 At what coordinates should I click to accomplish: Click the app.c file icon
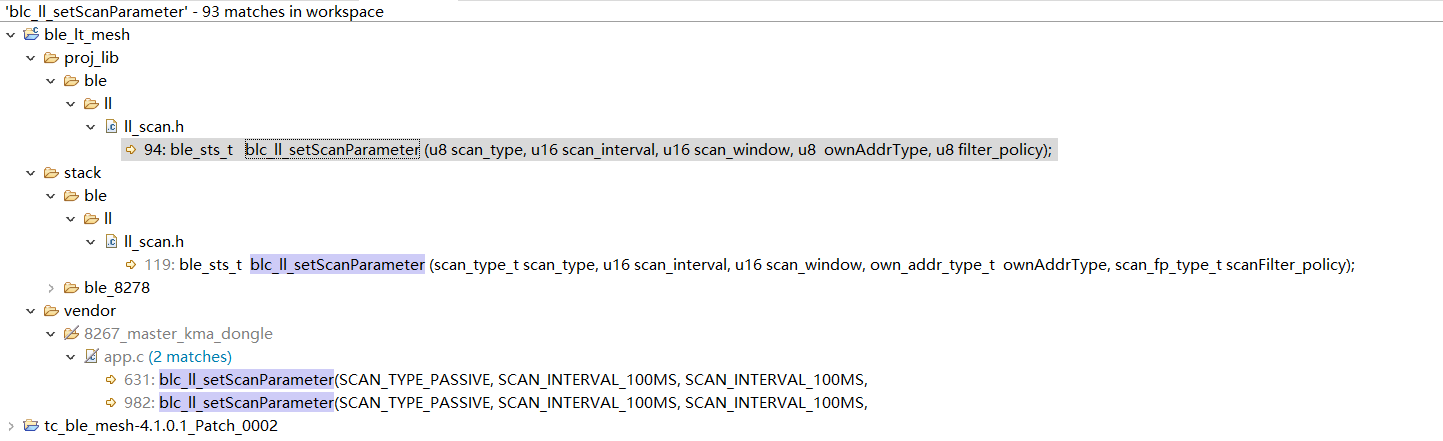91,357
